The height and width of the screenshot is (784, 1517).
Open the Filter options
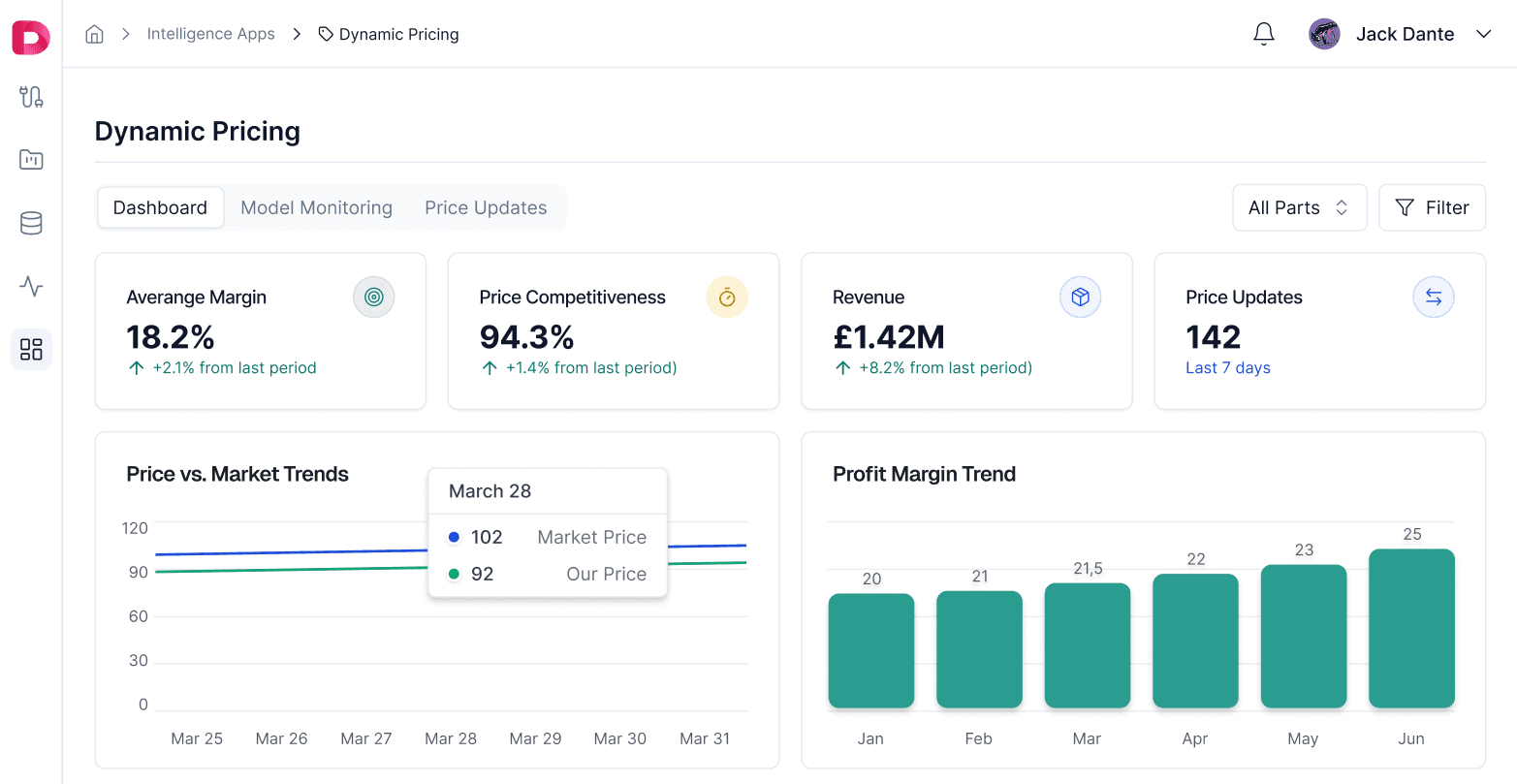coord(1432,207)
